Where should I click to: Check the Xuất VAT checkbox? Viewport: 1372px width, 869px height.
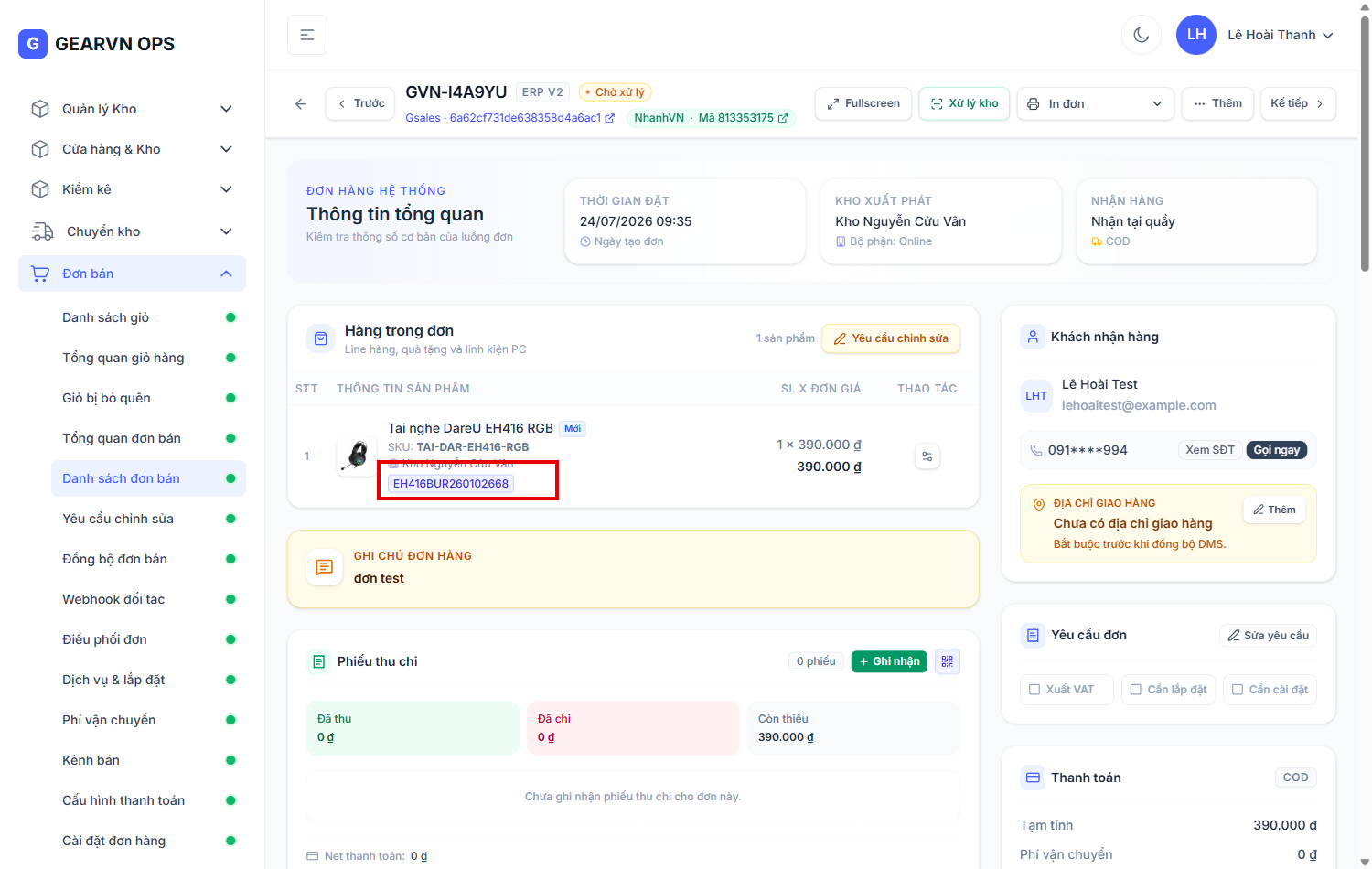[x=1034, y=690]
